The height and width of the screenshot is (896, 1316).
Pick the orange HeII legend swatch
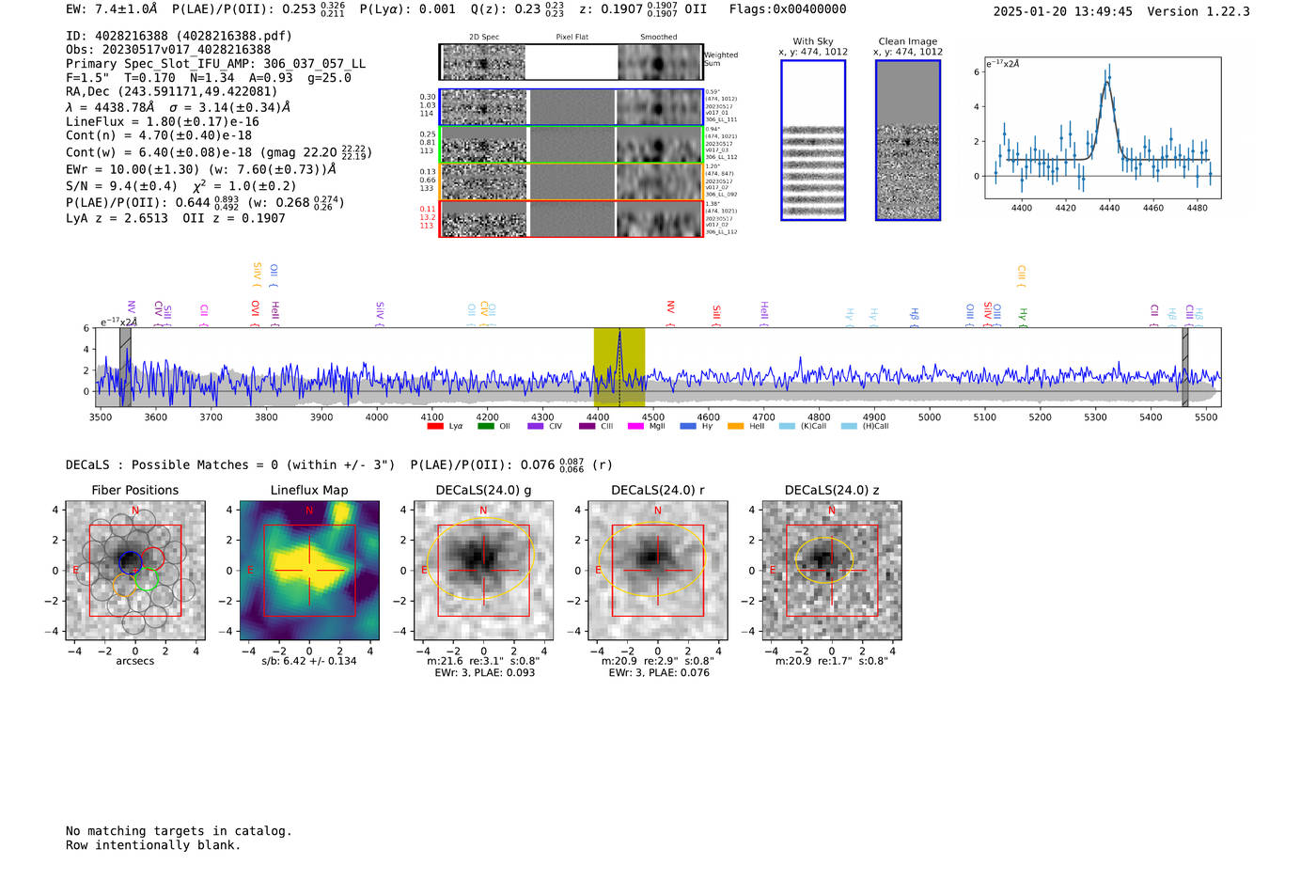click(x=735, y=426)
